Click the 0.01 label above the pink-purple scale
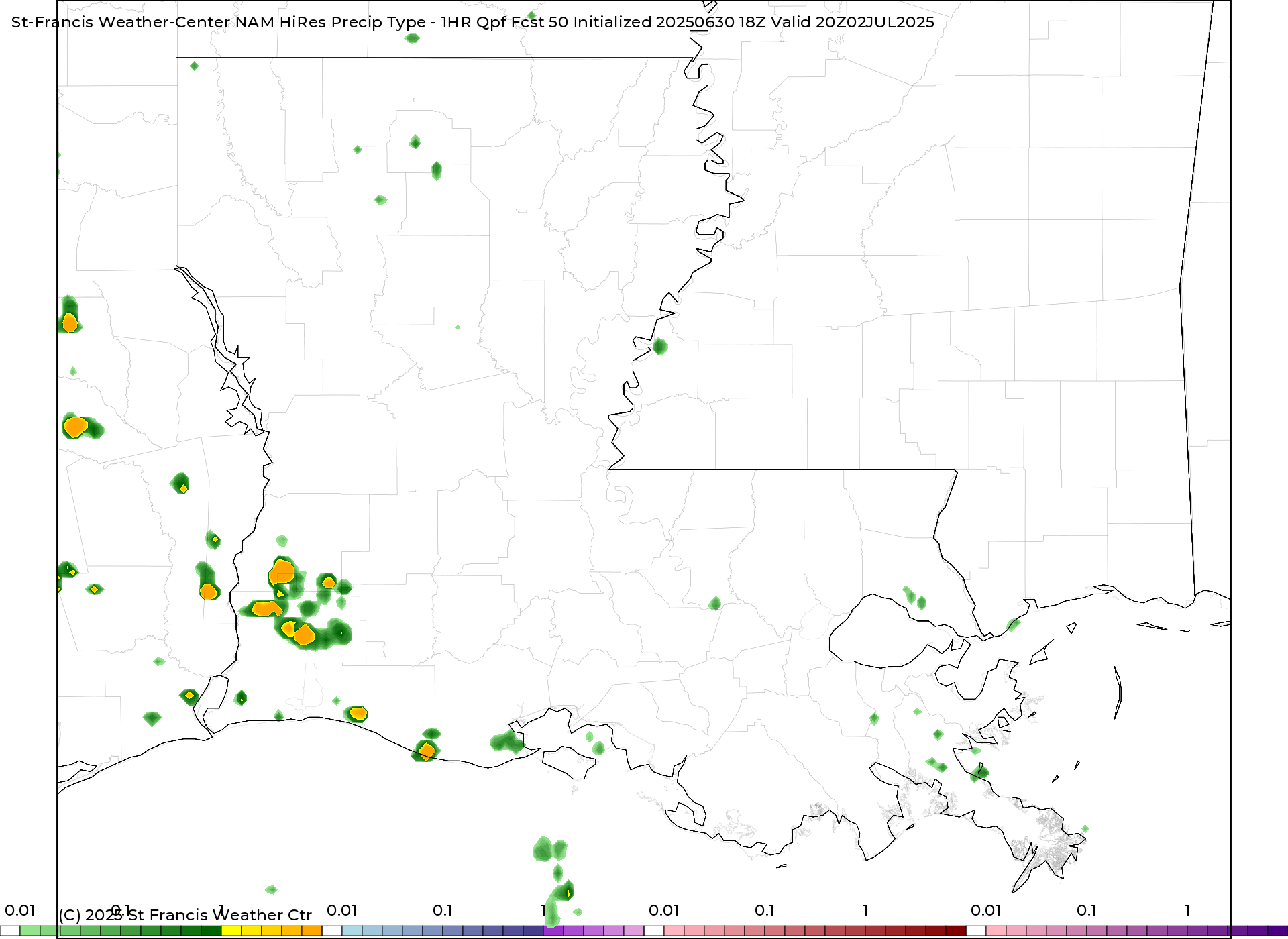The image size is (1288, 939). click(x=985, y=910)
